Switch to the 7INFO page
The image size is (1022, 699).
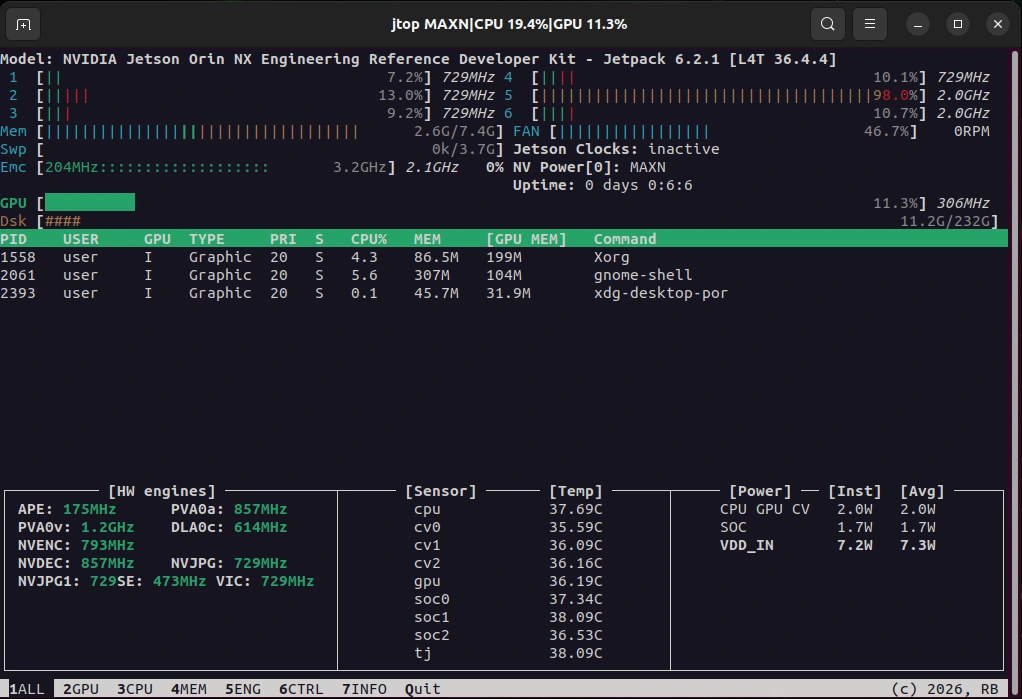[364, 689]
